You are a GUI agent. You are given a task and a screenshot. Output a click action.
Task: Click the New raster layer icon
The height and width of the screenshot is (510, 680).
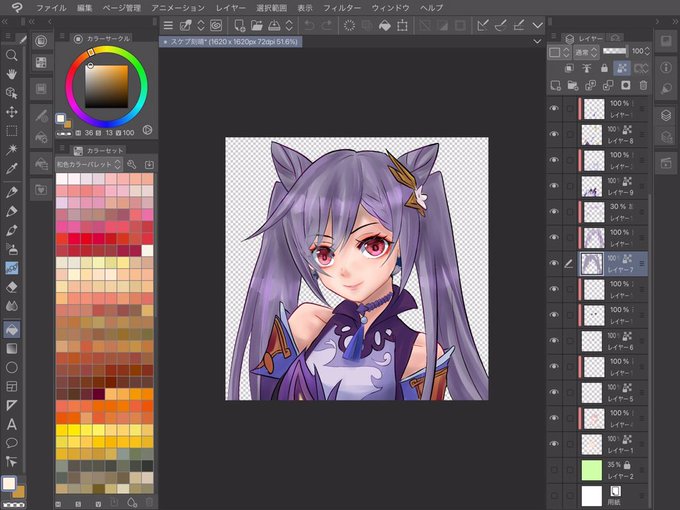(x=555, y=85)
